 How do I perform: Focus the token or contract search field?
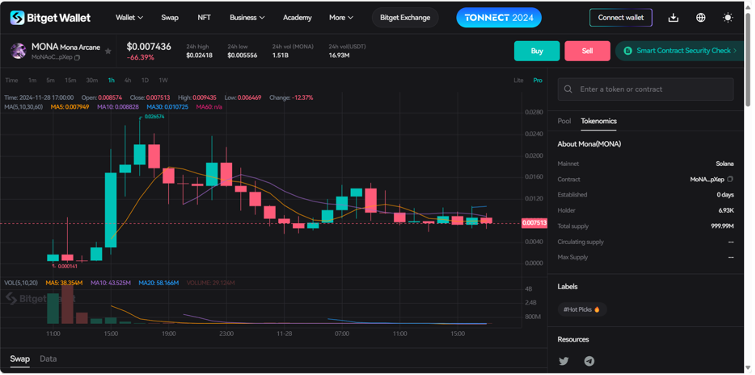646,90
